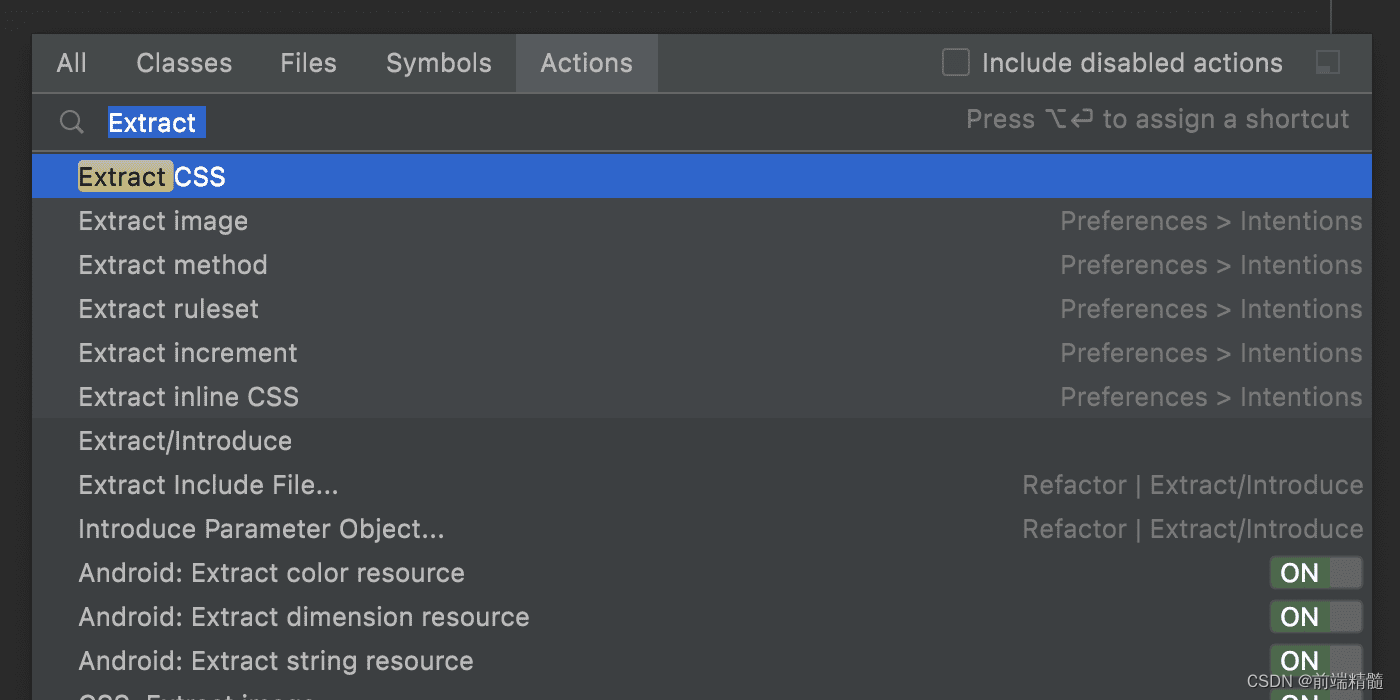Switch to the Classes tab
Image resolution: width=1400 pixels, height=700 pixels.
pyautogui.click(x=183, y=62)
